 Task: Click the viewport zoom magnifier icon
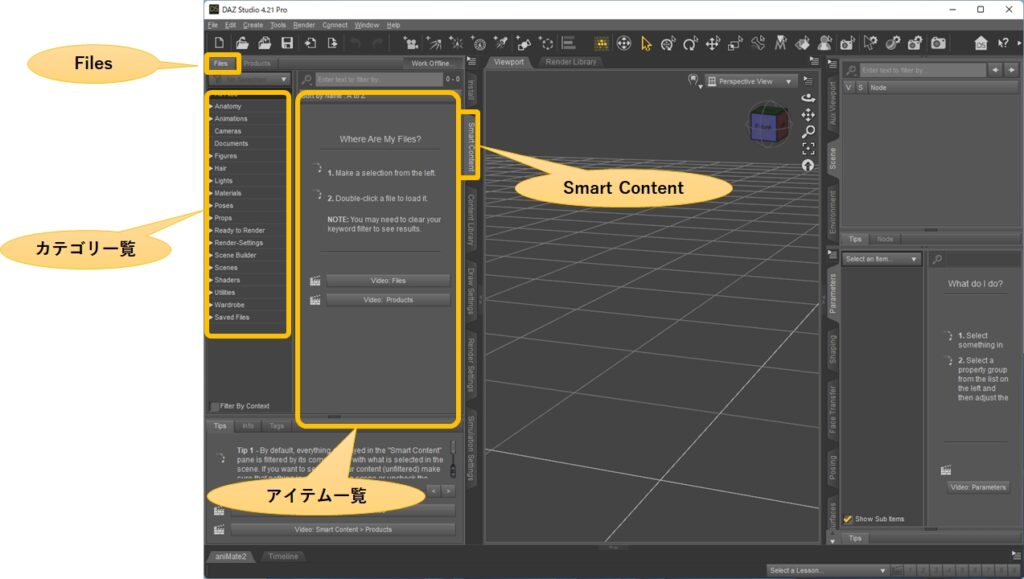pyautogui.click(x=808, y=131)
